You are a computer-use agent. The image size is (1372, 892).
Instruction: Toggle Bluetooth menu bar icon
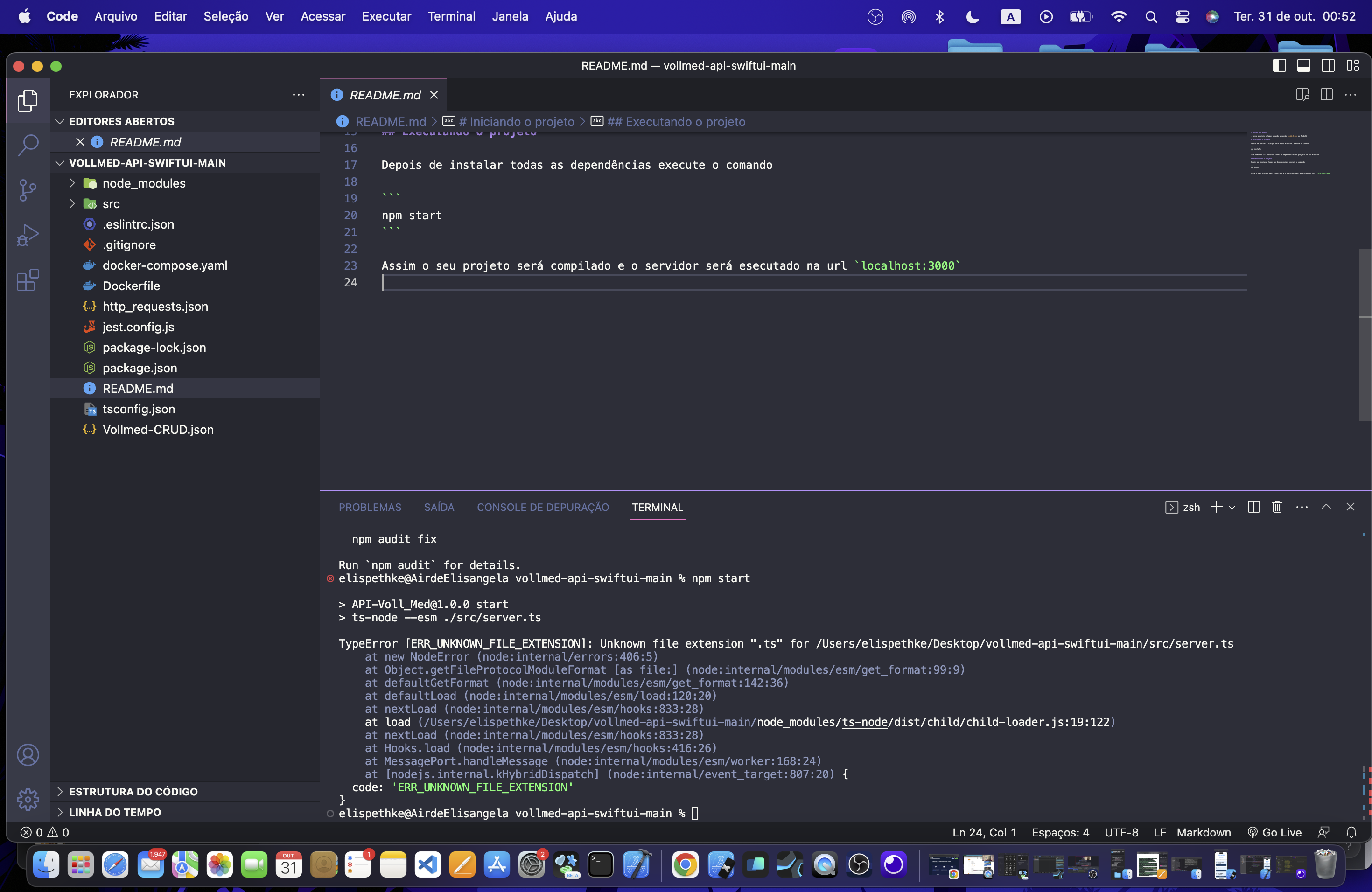(940, 17)
